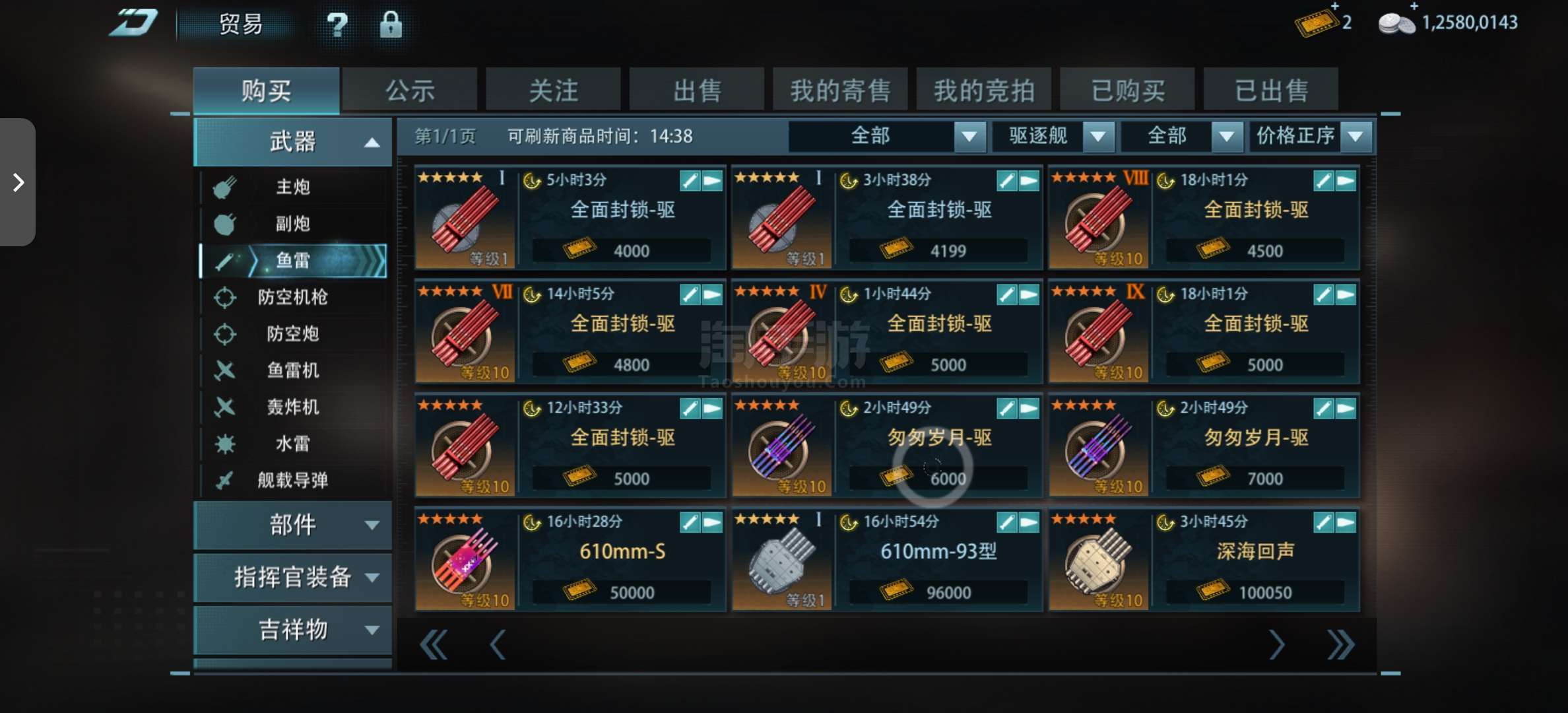Select the 深海回声 item priced 100050
The height and width of the screenshot is (713, 1568).
point(1204,560)
